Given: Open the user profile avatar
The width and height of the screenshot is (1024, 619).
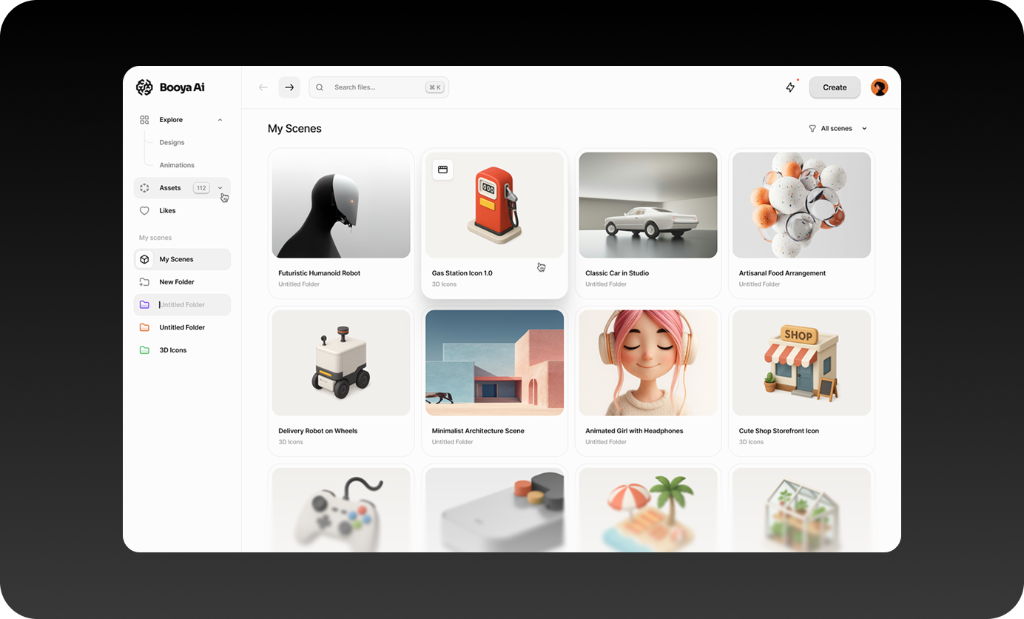Looking at the screenshot, I should tap(879, 87).
